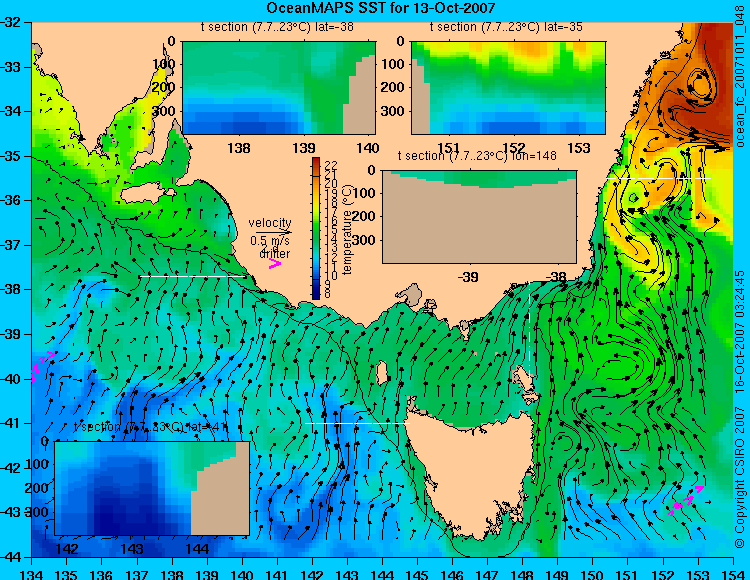Image resolution: width=750 pixels, height=580 pixels.
Task: Click the '134' longitude label on bottom axis
Action: 32,574
